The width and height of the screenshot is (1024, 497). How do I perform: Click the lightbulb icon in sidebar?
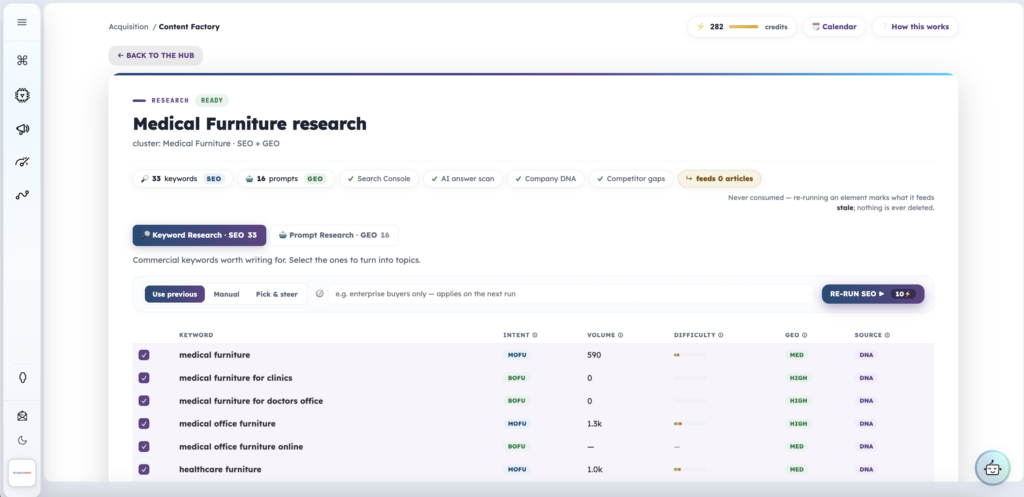point(22,377)
